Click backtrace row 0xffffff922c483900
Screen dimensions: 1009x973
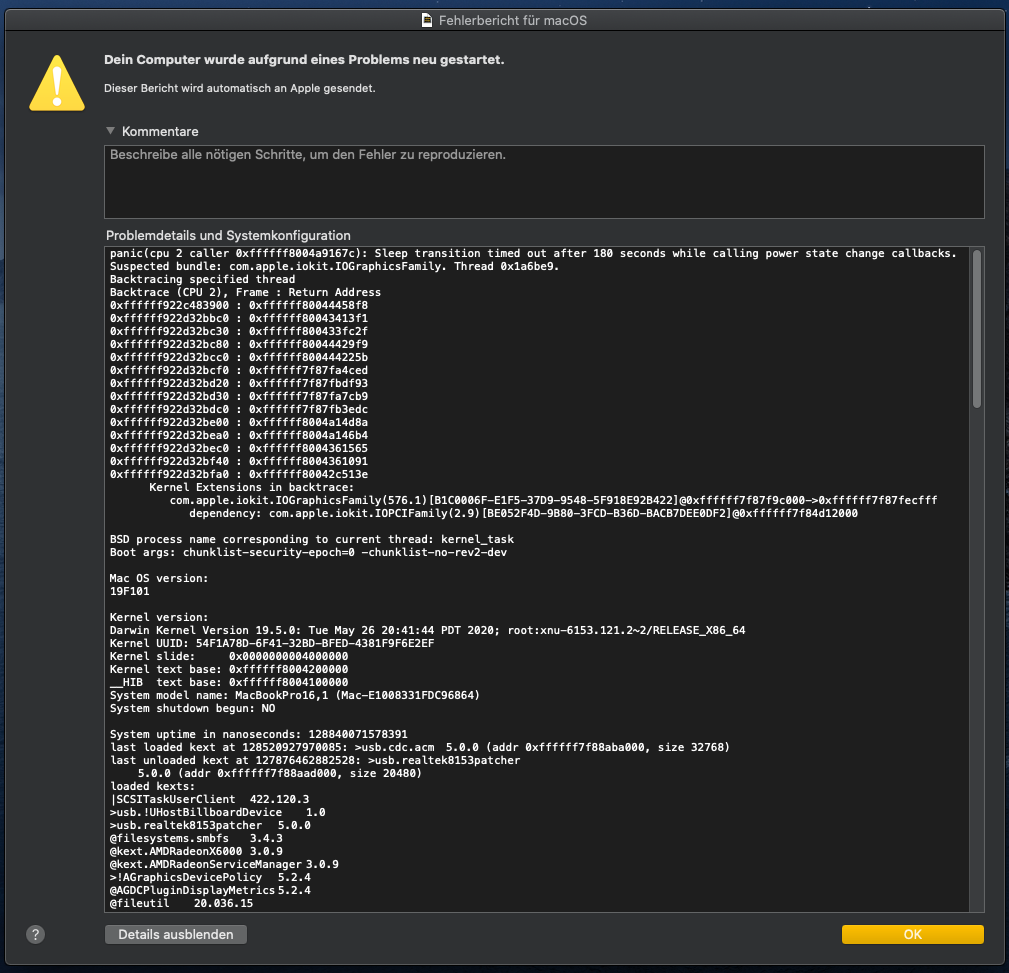239,305
